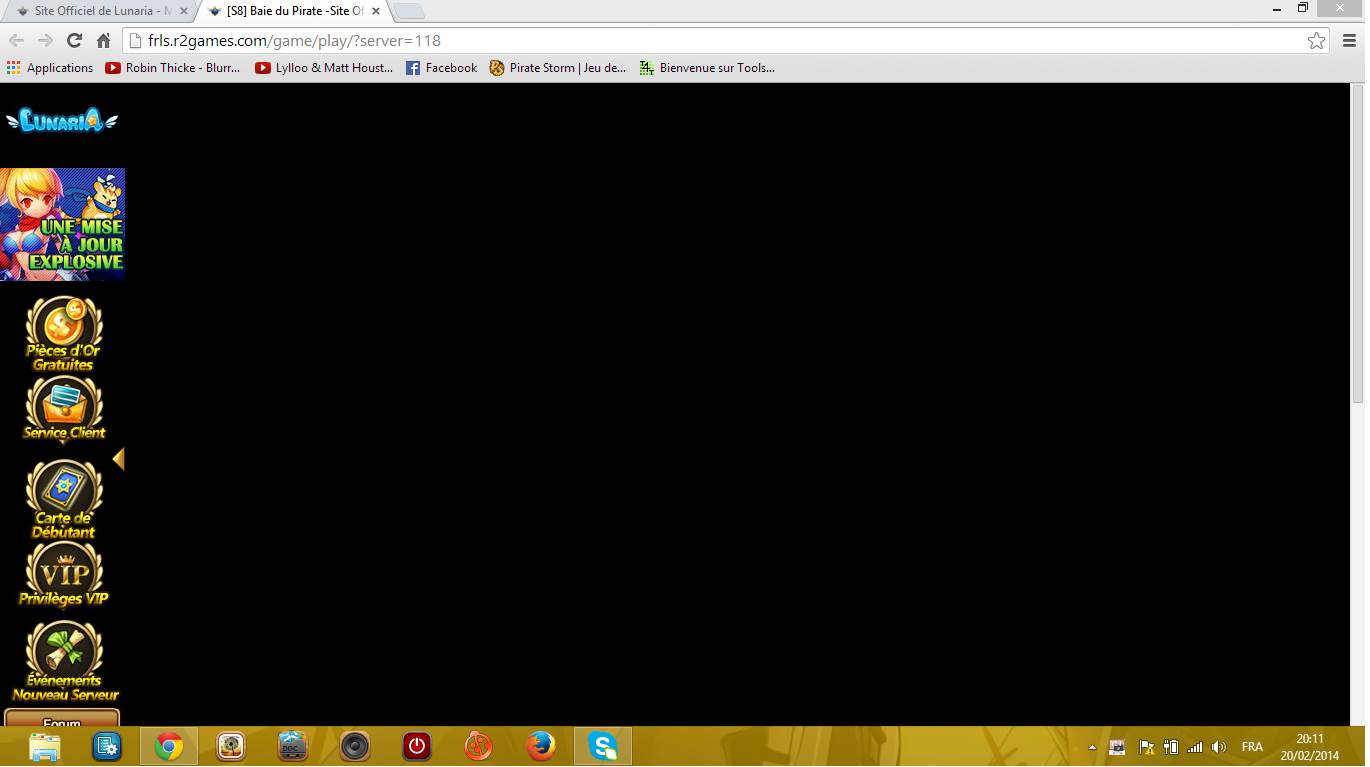The height and width of the screenshot is (767, 1370).
Task: Click the volume icon in system tray
Action: click(1218, 747)
